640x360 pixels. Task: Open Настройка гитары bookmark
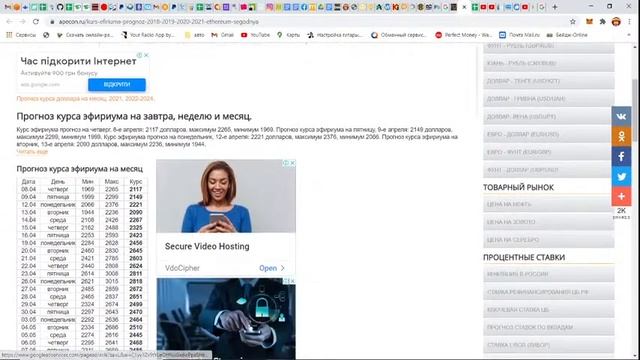(335, 35)
